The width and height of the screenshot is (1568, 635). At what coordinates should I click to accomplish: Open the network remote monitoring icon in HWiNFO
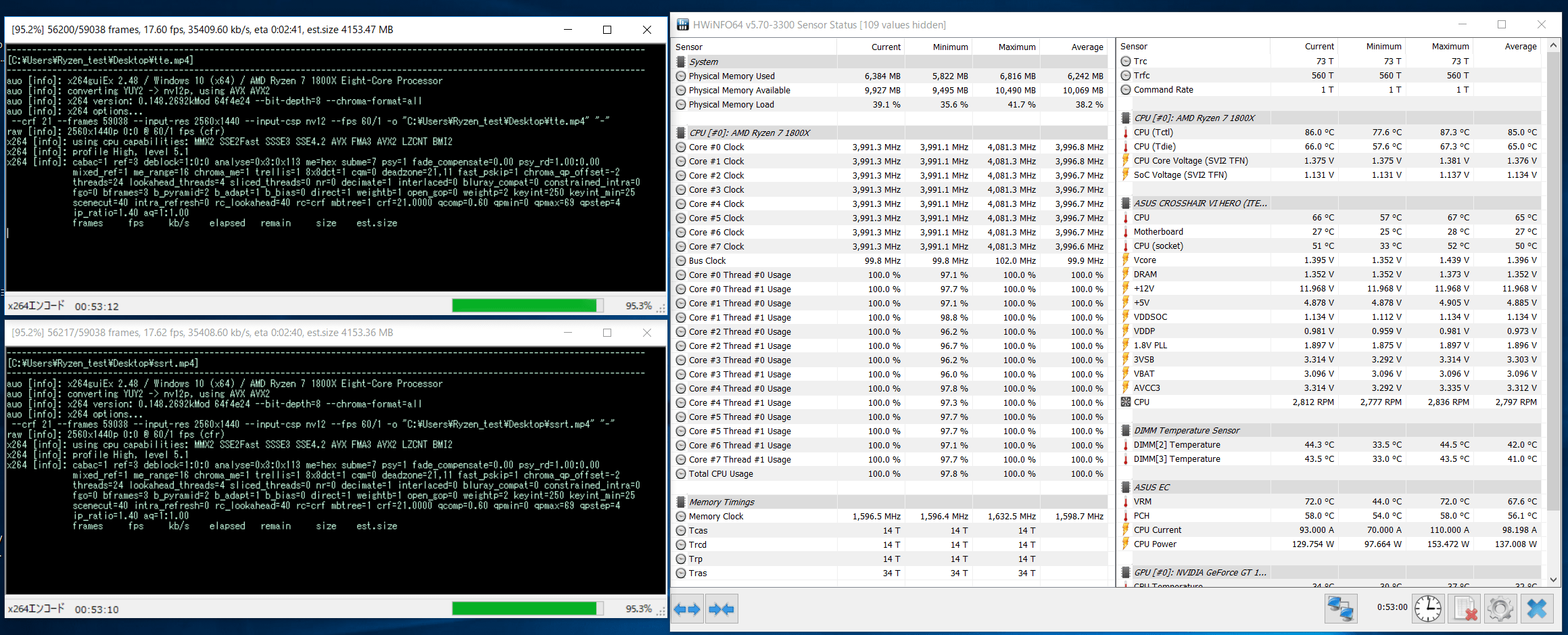point(1340,609)
